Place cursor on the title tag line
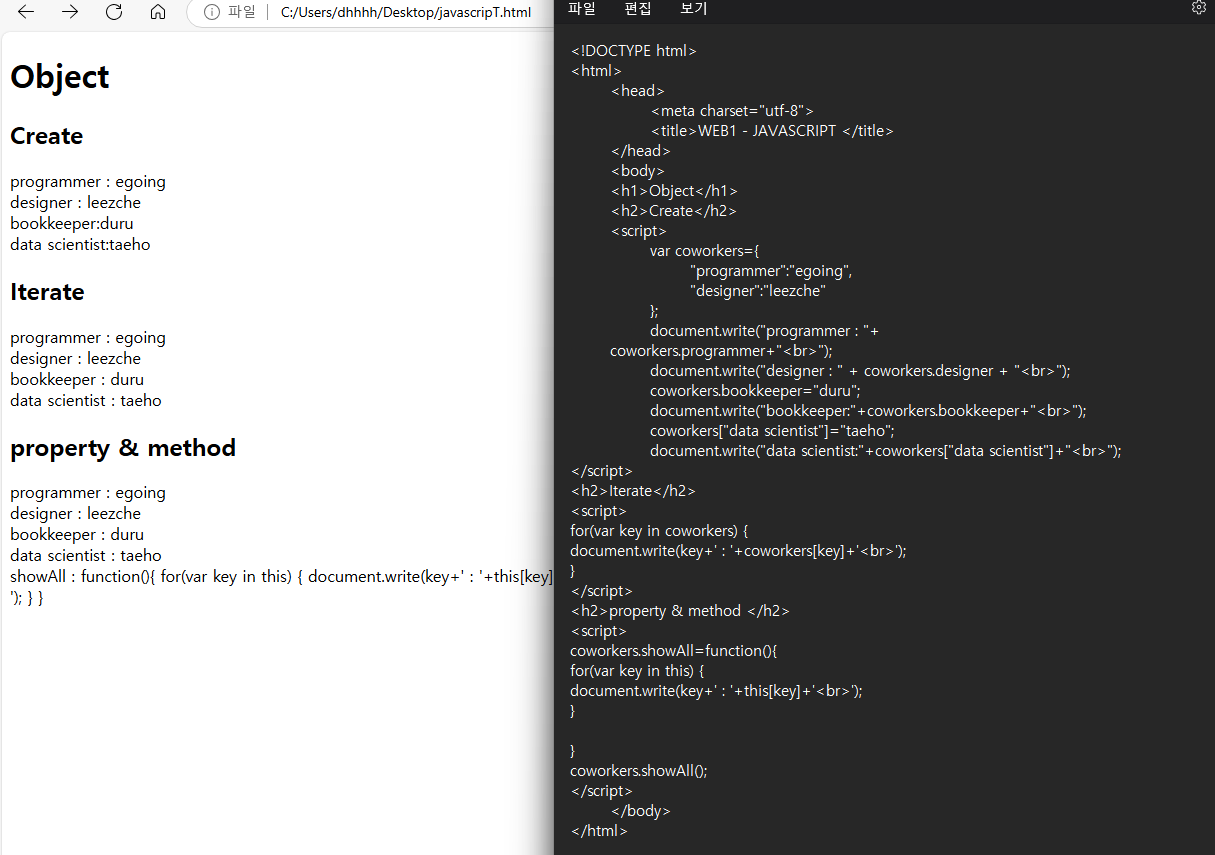This screenshot has width=1215, height=855. pyautogui.click(x=772, y=131)
